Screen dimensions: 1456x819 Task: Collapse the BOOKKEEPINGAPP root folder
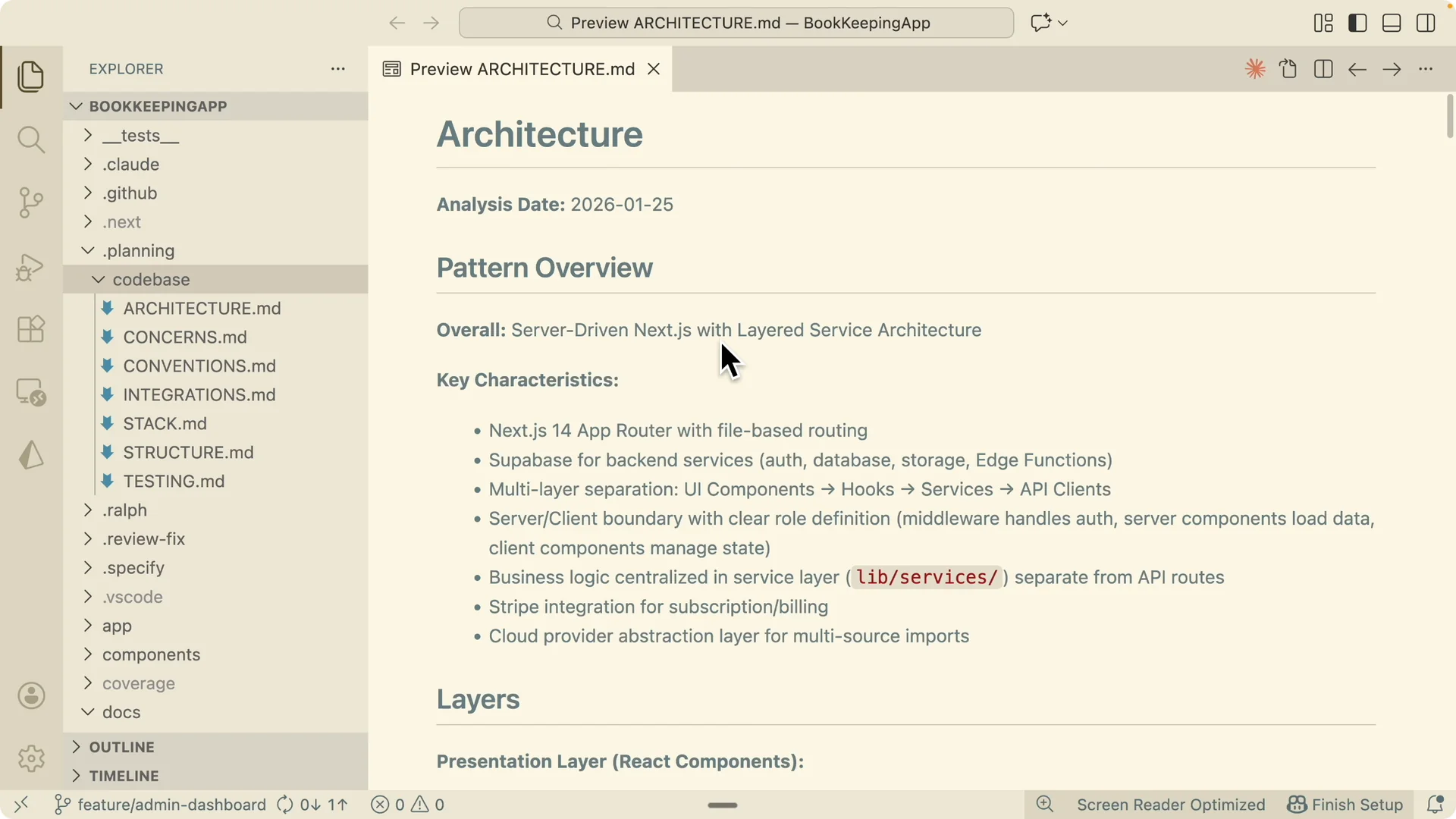coord(215,106)
